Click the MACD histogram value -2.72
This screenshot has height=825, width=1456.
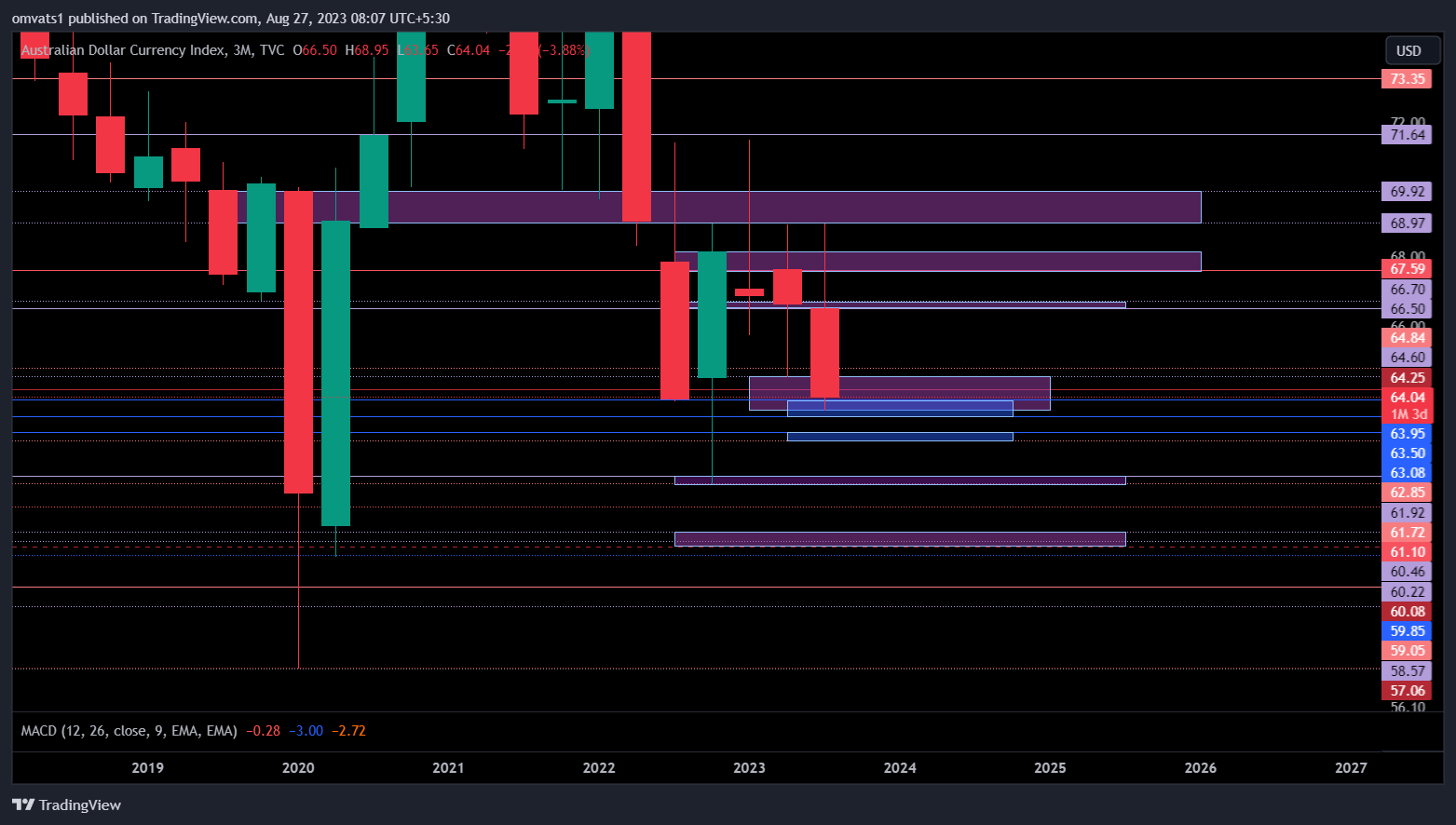click(348, 731)
